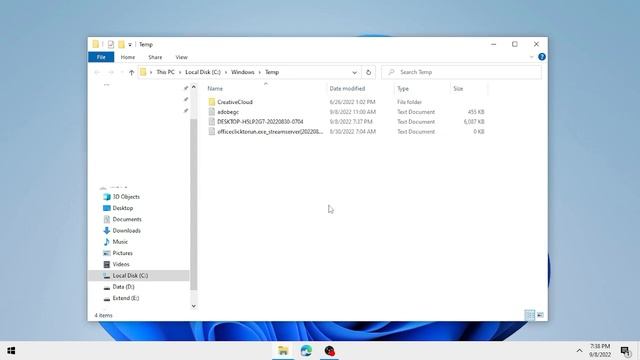Viewport: 640px width, 360px height.
Task: Click the 8/30/2022 7:04 AM date cell
Action: pyautogui.click(x=353, y=131)
